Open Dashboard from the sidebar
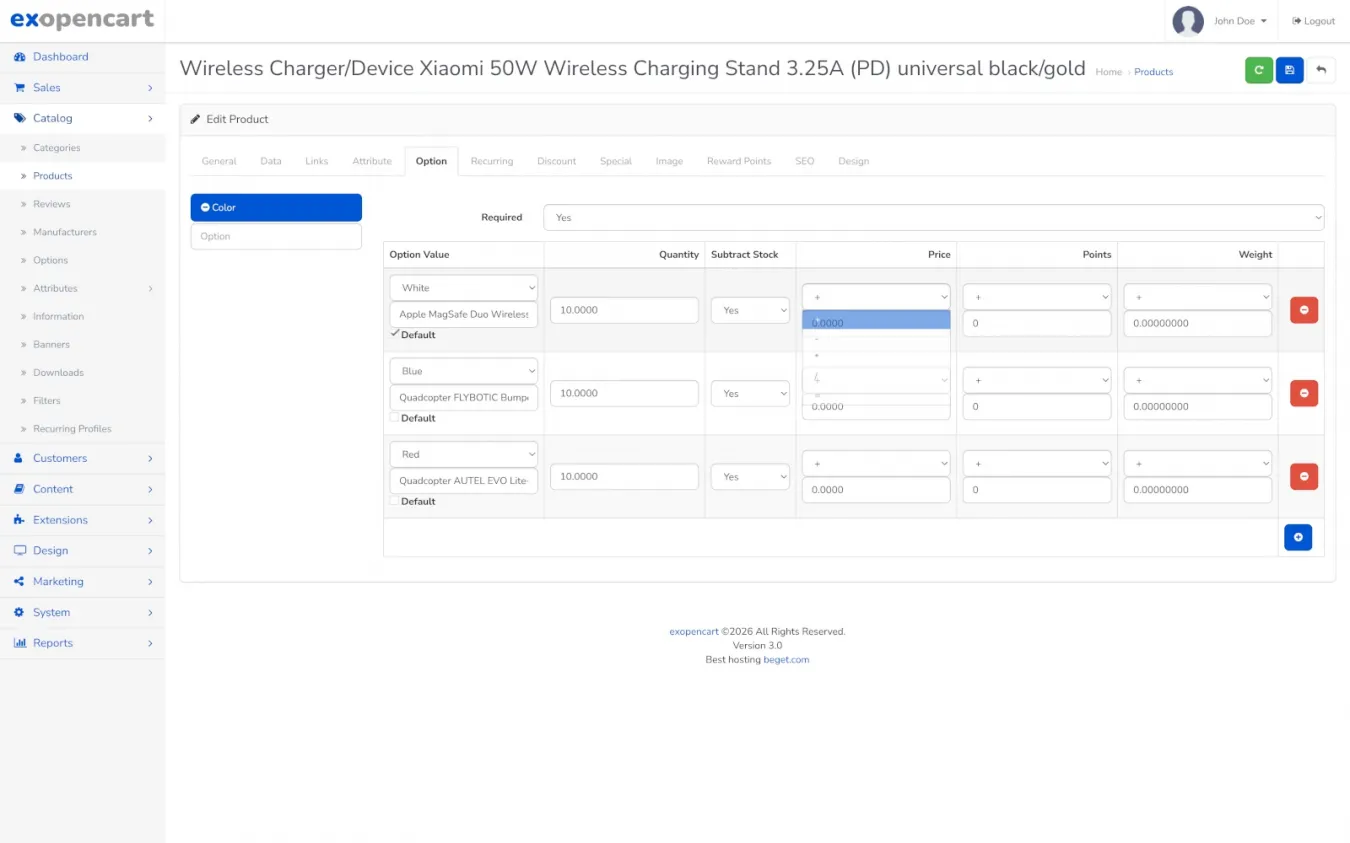Screen dimensions: 1350x843 pos(60,57)
